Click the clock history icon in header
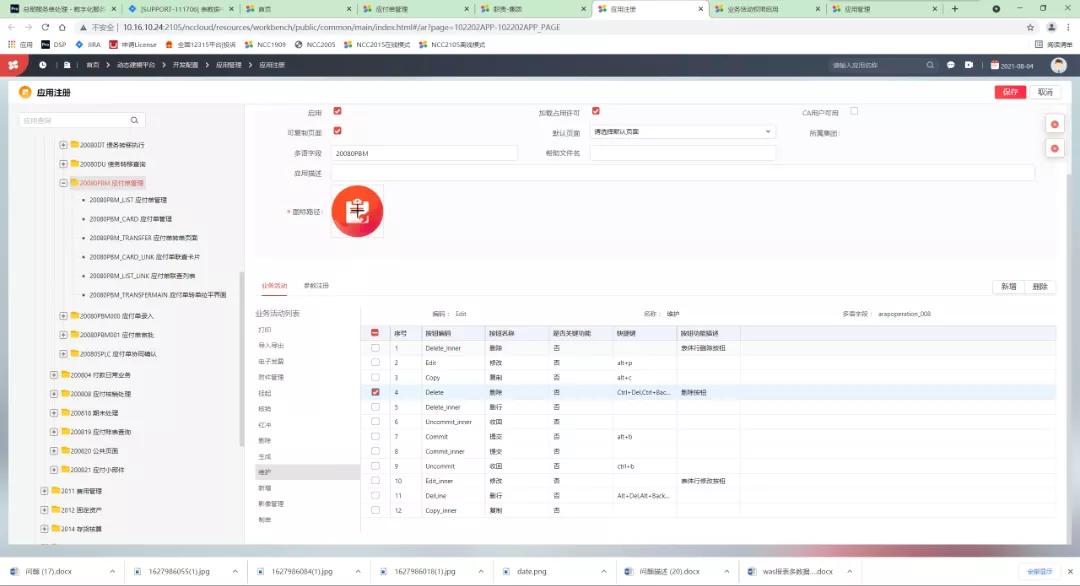The image size is (1080, 586). 42,65
